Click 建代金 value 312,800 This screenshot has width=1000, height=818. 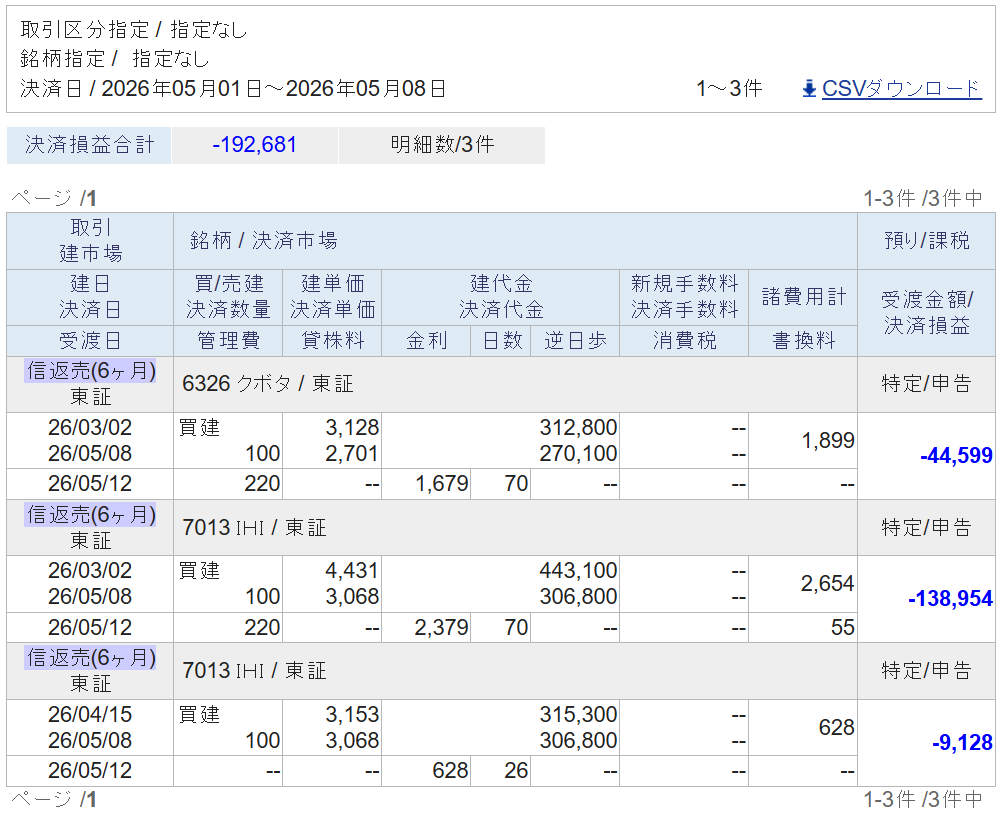point(578,427)
